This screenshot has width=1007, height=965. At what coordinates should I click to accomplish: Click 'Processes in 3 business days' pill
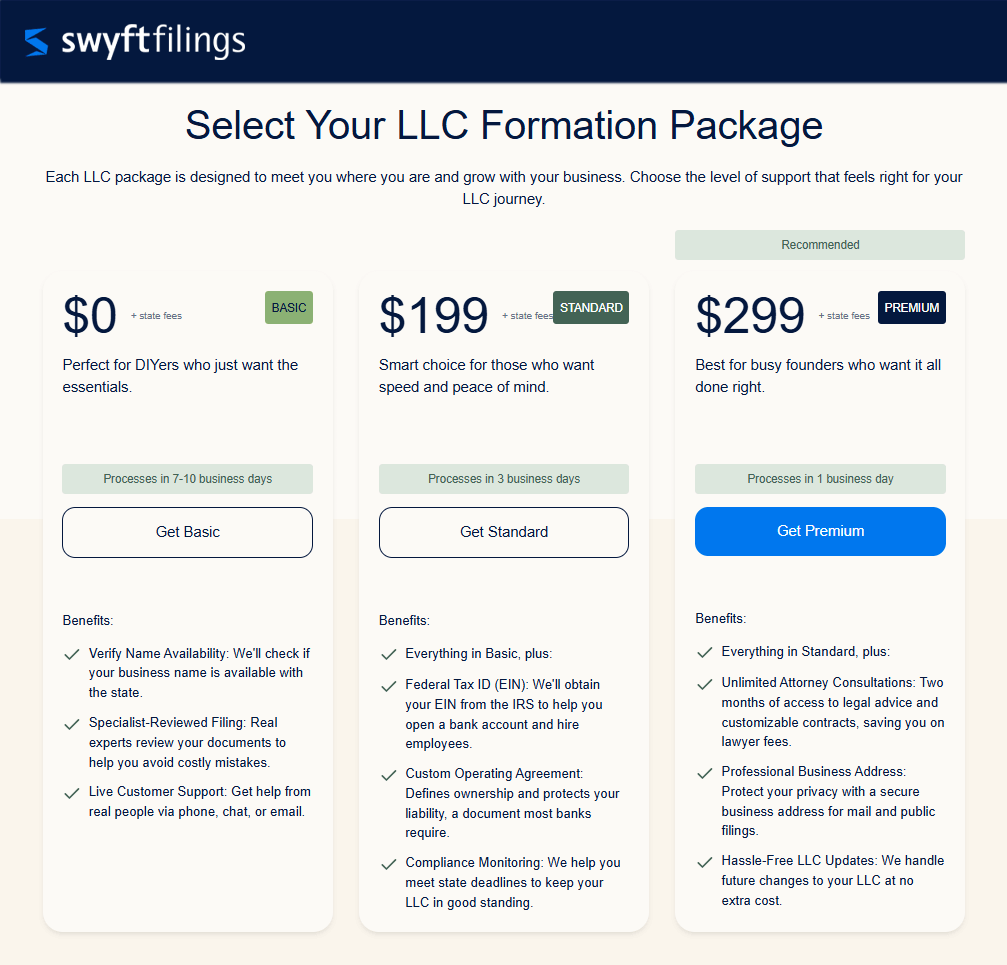pos(503,478)
